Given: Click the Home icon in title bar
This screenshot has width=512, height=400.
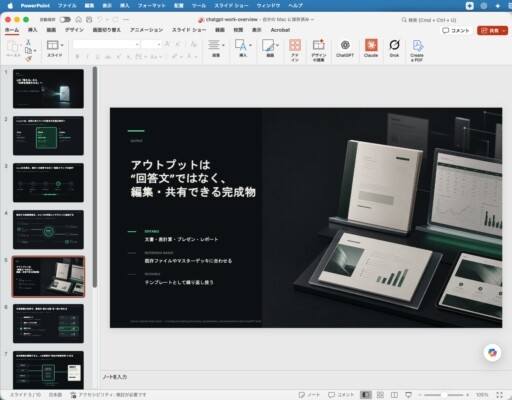Looking at the screenshot, I should pos(78,19).
